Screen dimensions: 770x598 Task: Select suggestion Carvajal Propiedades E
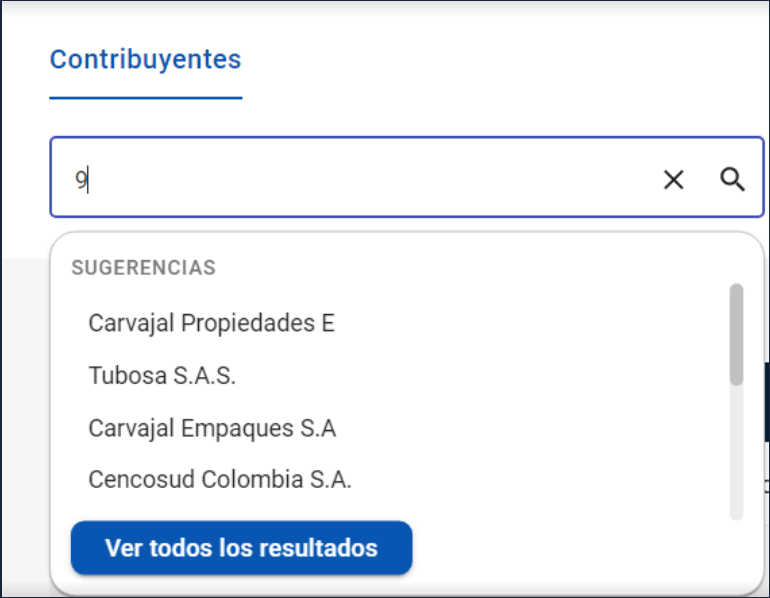pyautogui.click(x=211, y=323)
